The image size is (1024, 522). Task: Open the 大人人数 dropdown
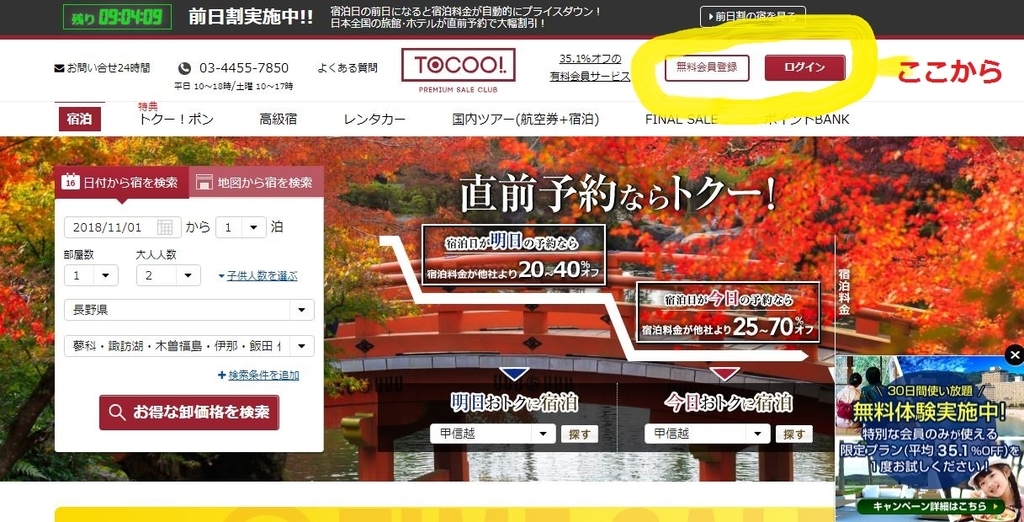click(x=168, y=275)
